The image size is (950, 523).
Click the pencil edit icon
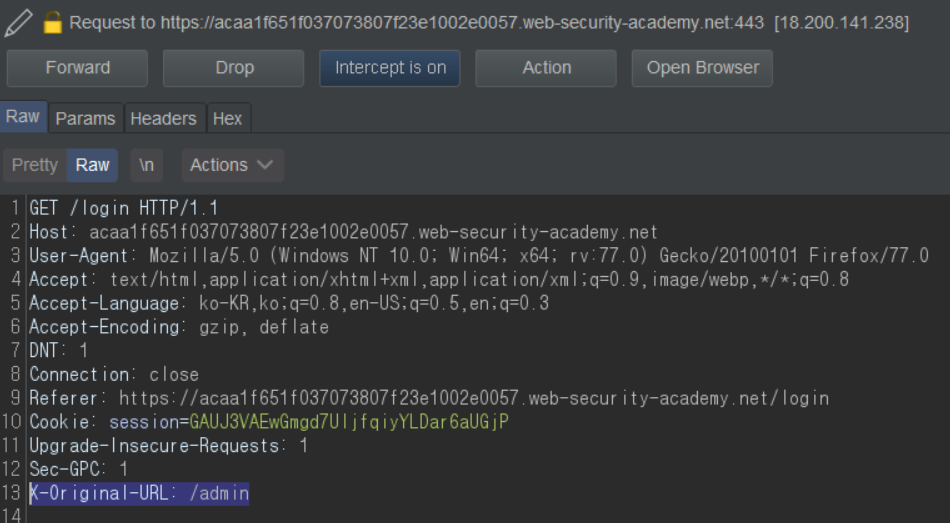click(19, 21)
